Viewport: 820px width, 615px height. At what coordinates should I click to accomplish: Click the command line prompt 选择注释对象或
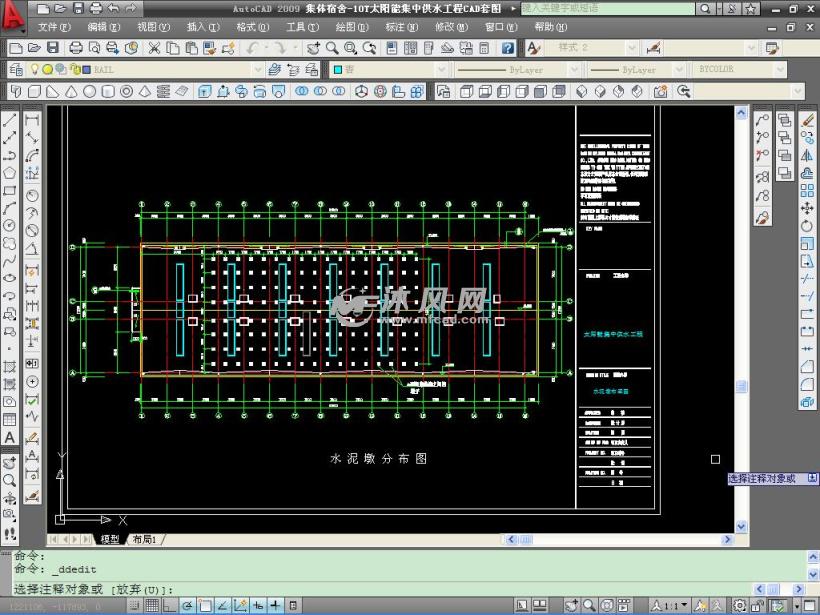pyautogui.click(x=58, y=589)
